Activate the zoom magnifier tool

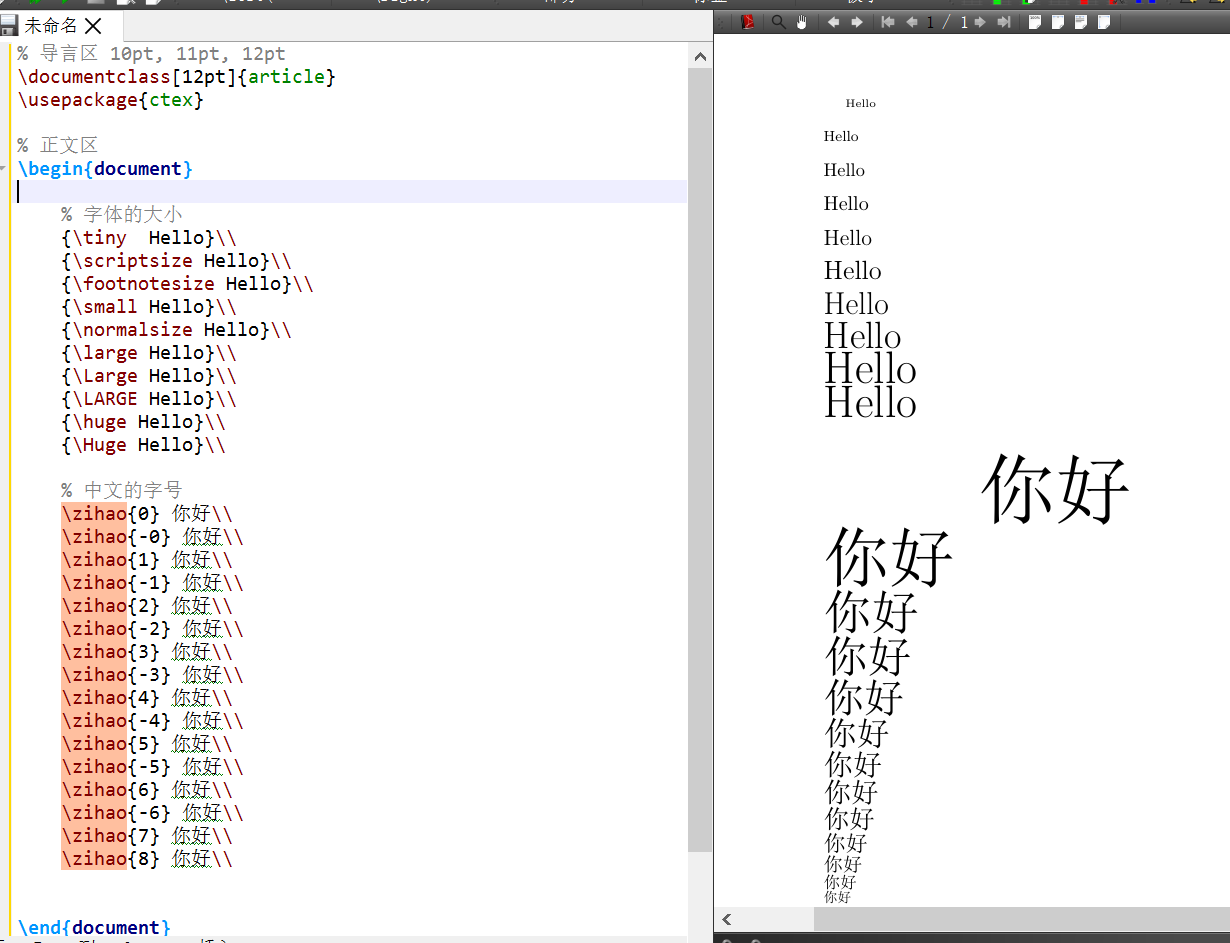[778, 22]
